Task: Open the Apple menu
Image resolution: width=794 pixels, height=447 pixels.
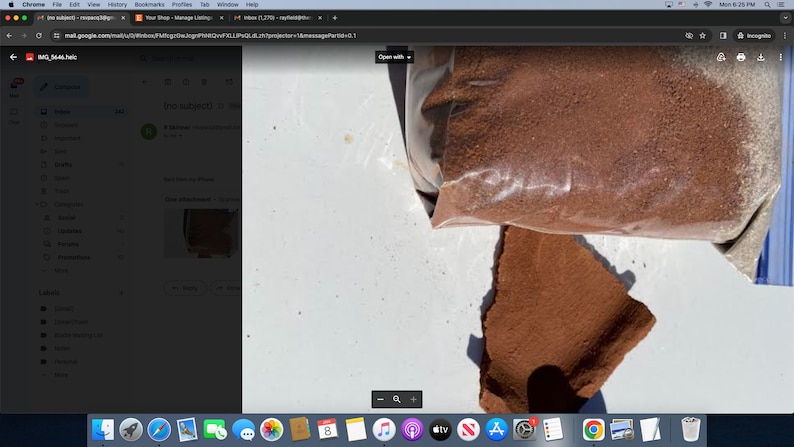Action: click(x=11, y=5)
